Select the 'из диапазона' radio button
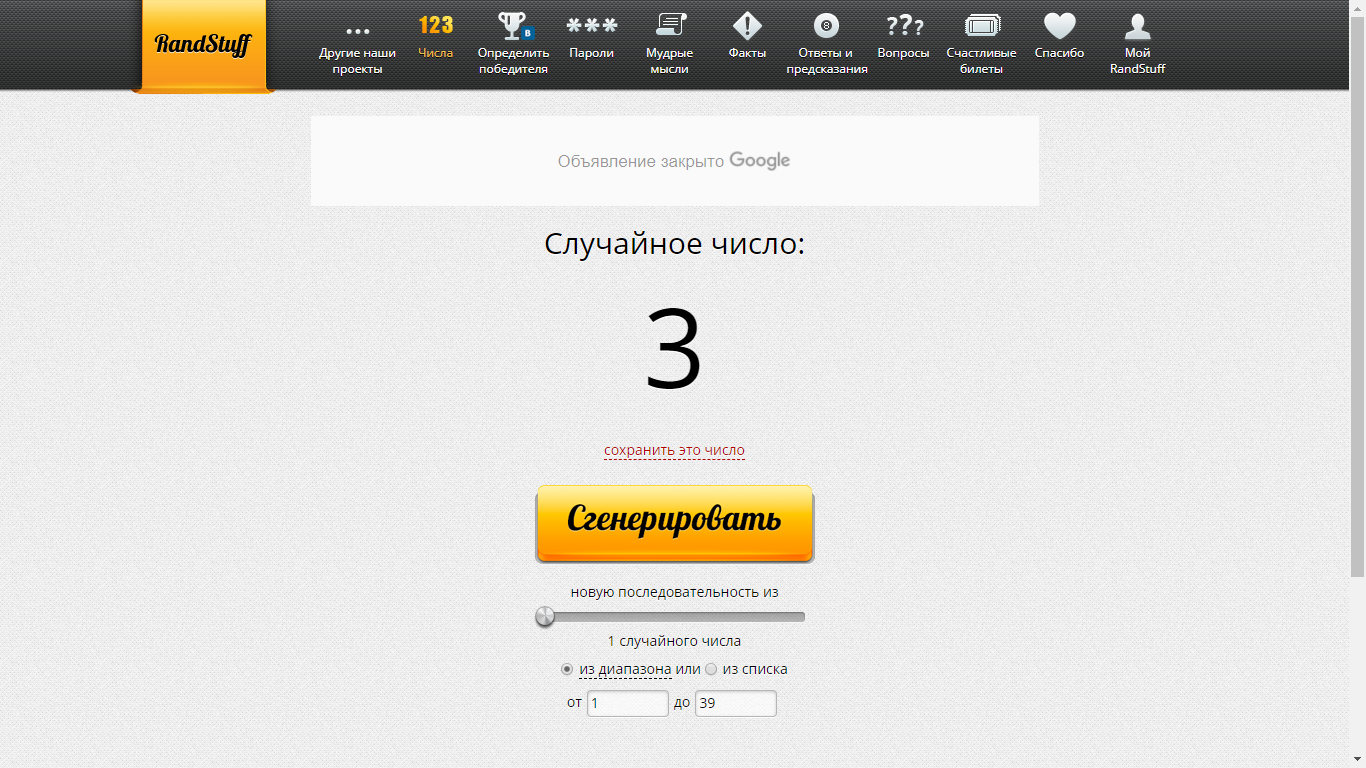This screenshot has width=1366, height=768. pos(567,669)
